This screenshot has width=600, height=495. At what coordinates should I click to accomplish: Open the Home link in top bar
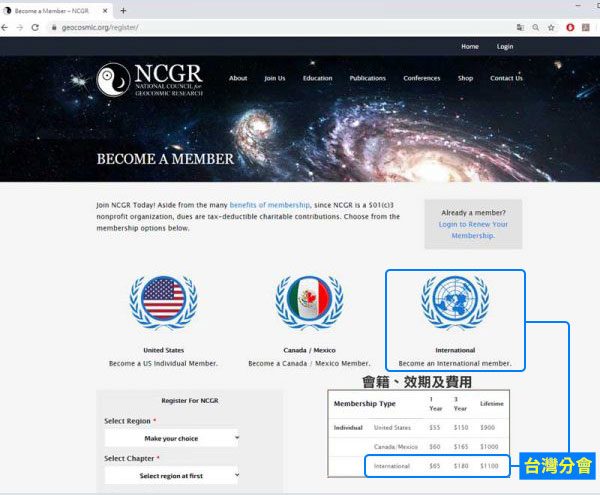click(x=470, y=47)
